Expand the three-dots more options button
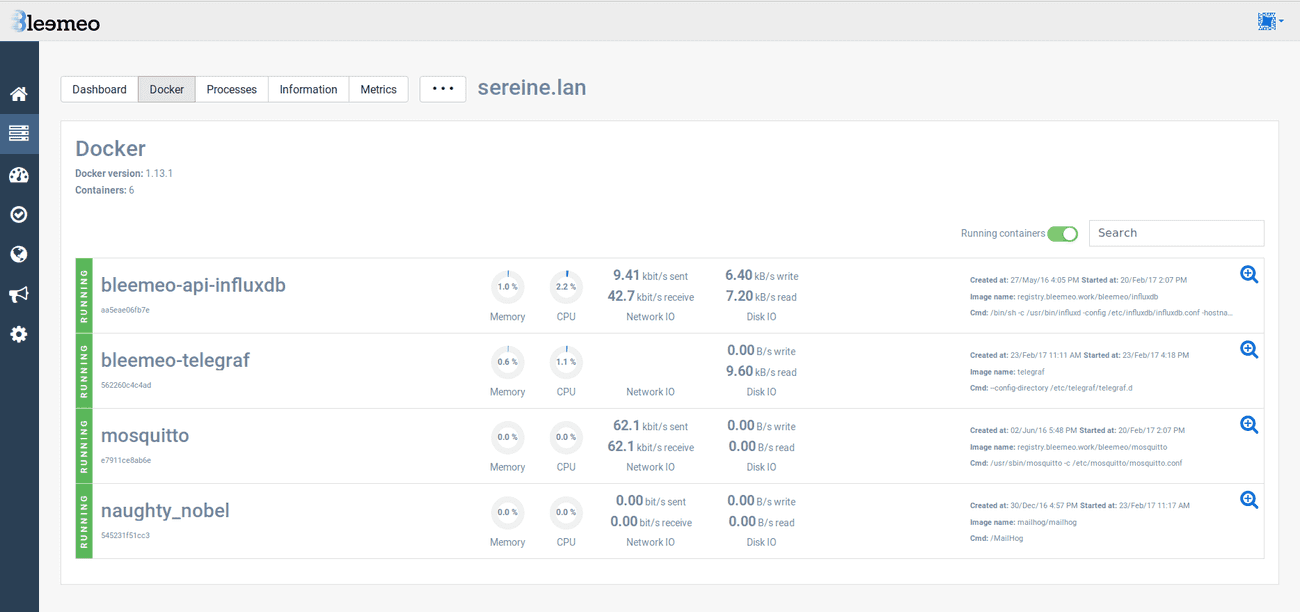The image size is (1300, 612). [x=442, y=89]
